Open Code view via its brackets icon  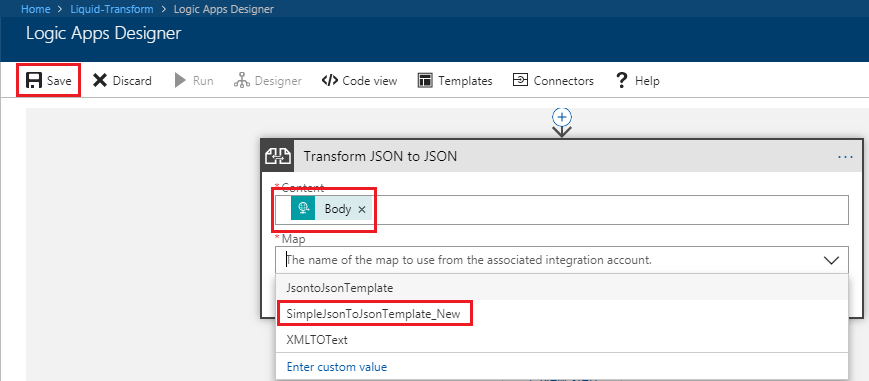(x=329, y=81)
